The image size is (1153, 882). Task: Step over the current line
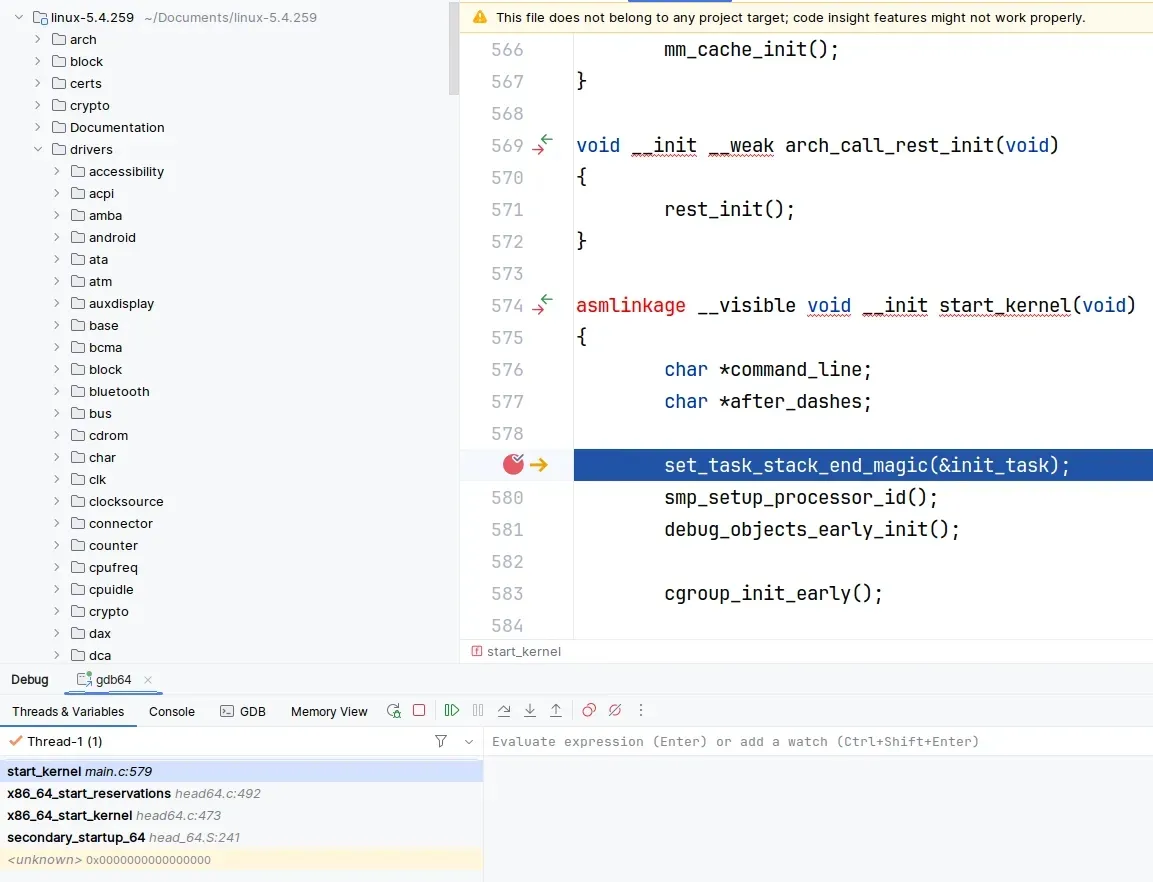[504, 711]
